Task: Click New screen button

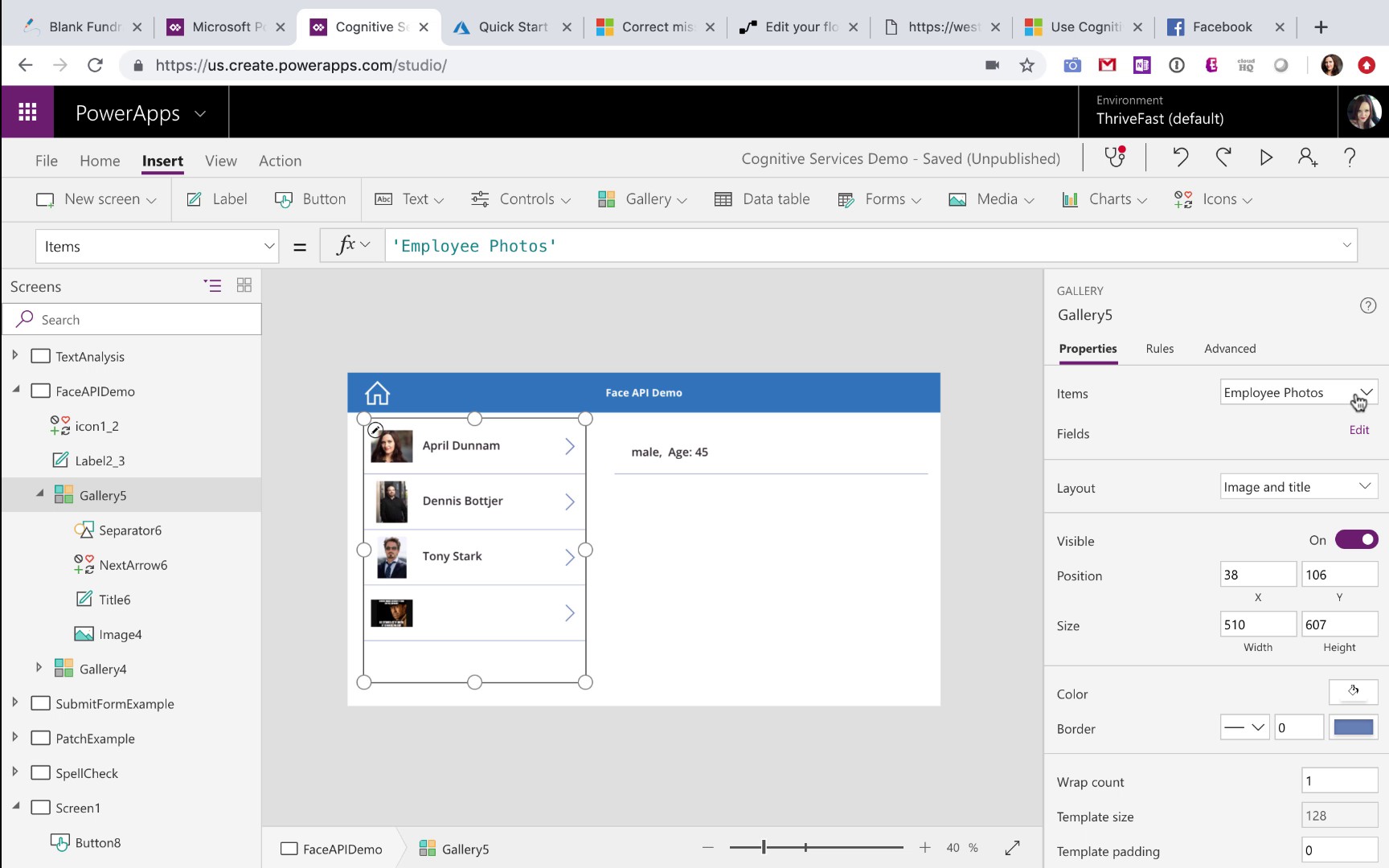Action: [96, 199]
